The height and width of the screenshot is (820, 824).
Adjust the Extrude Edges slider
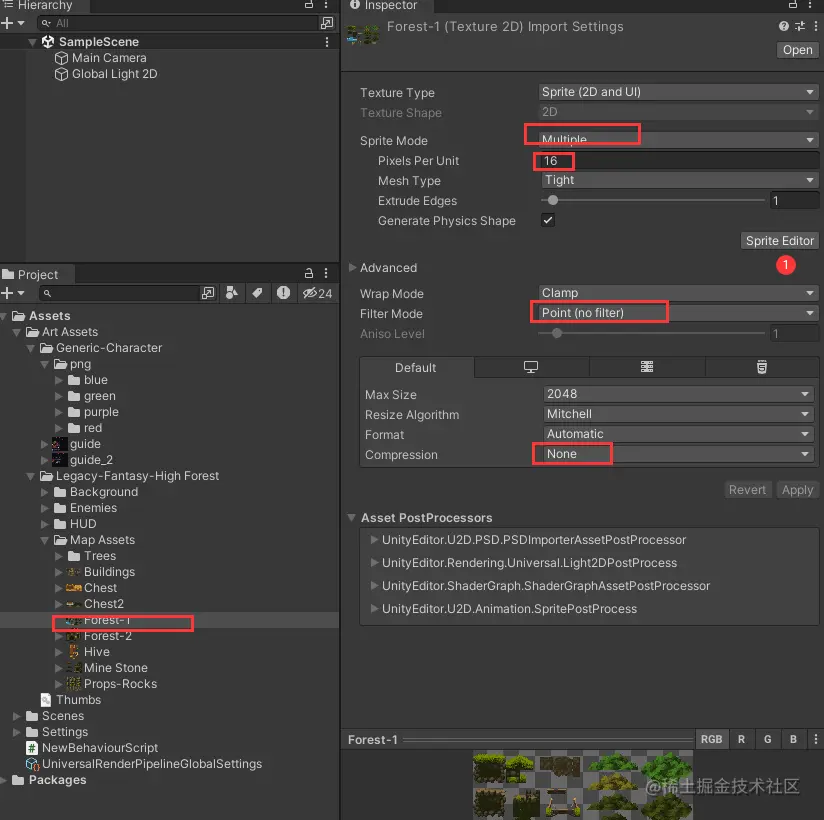click(553, 200)
